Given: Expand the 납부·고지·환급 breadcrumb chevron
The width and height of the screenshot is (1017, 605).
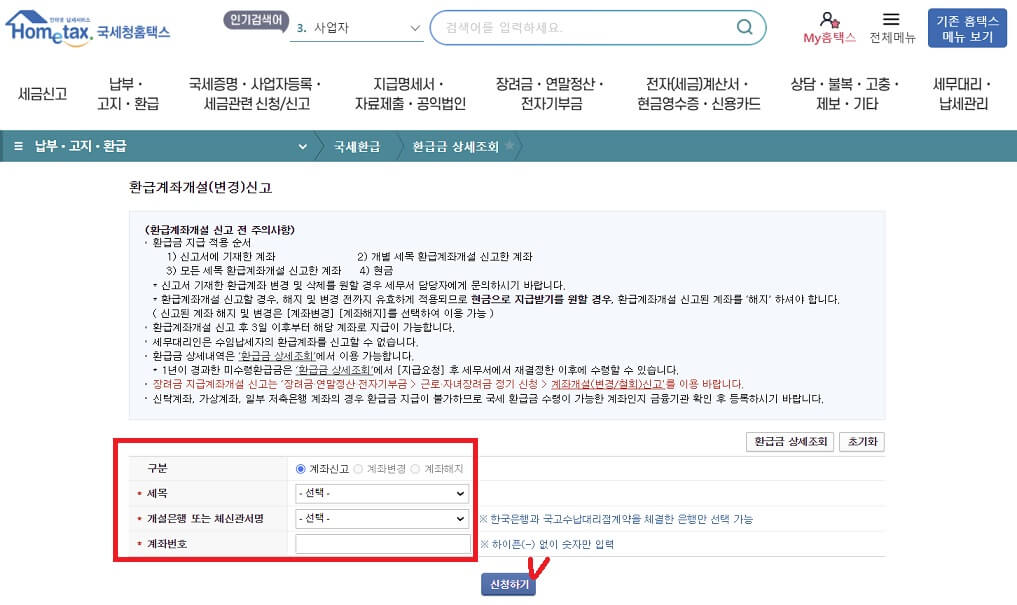Looking at the screenshot, I should point(302,144).
